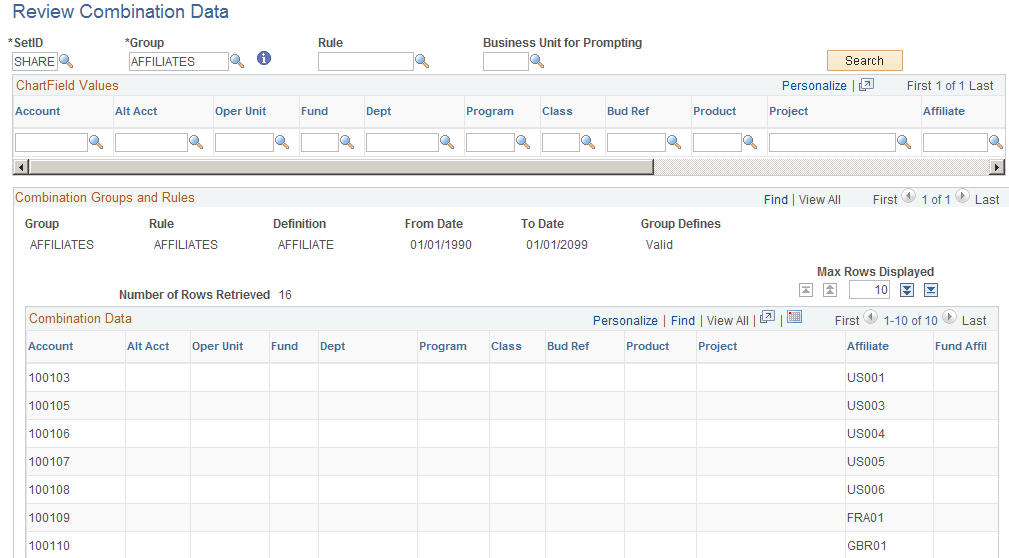1009x558 pixels.
Task: Click the Max Rows Displayed field
Action: pos(869,290)
